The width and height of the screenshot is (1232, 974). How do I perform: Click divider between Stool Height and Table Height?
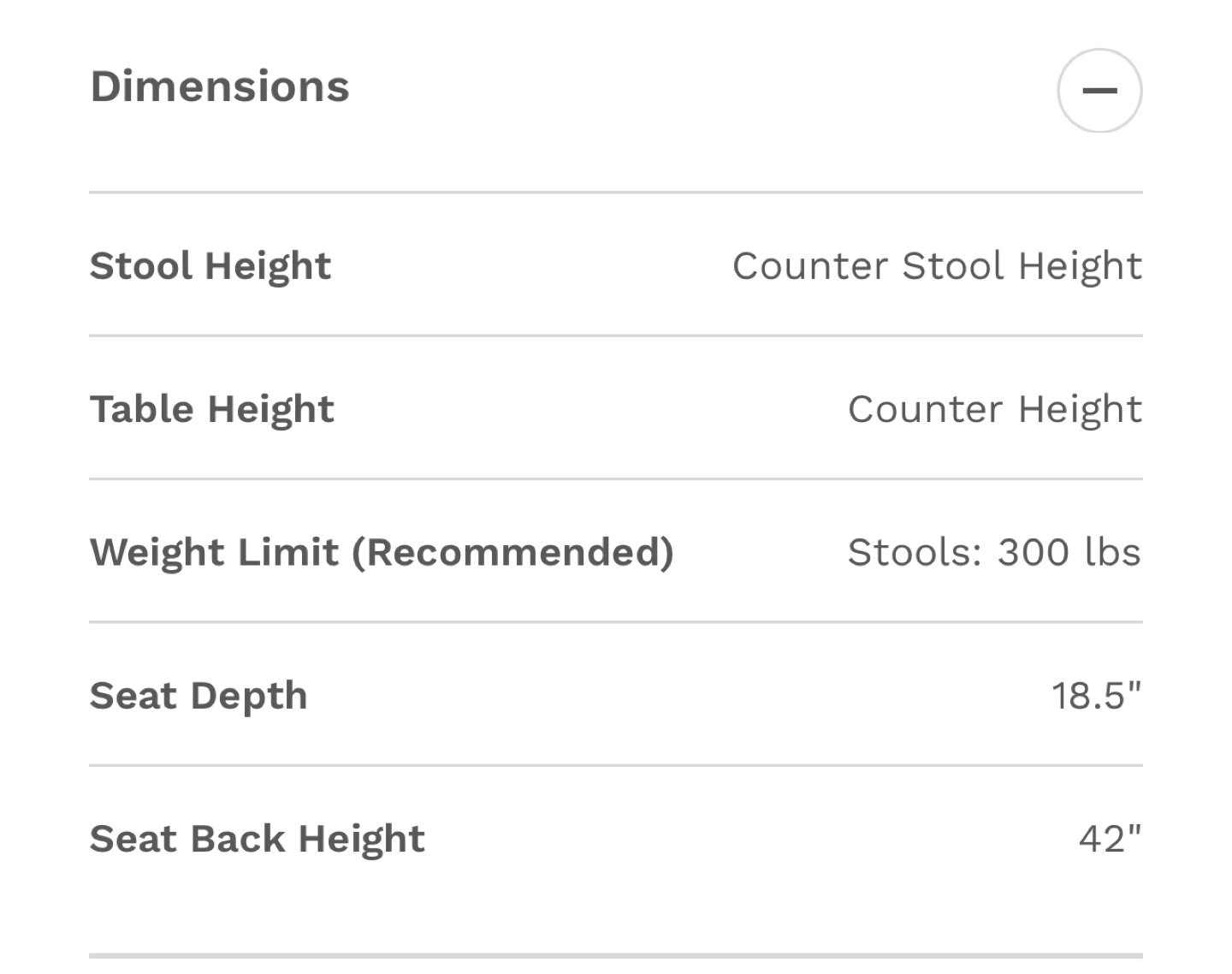click(616, 336)
